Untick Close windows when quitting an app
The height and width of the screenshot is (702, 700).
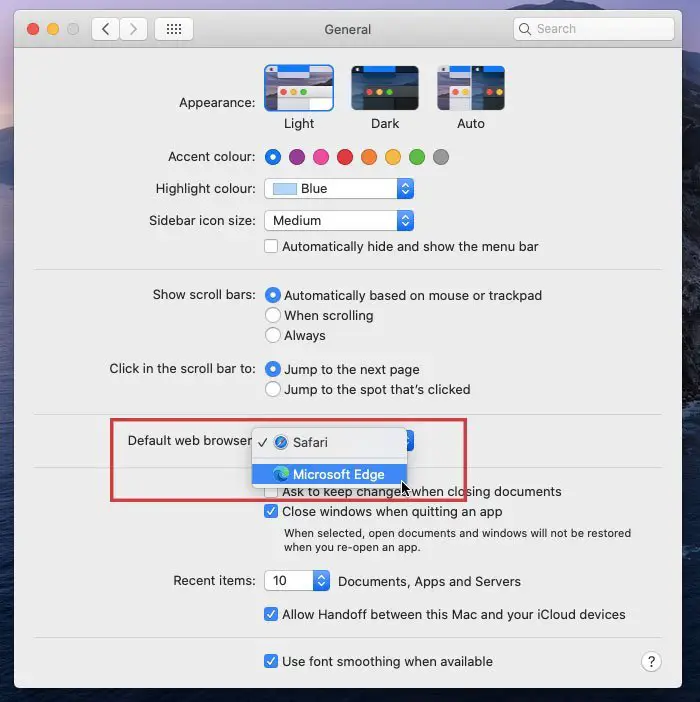[x=271, y=511]
